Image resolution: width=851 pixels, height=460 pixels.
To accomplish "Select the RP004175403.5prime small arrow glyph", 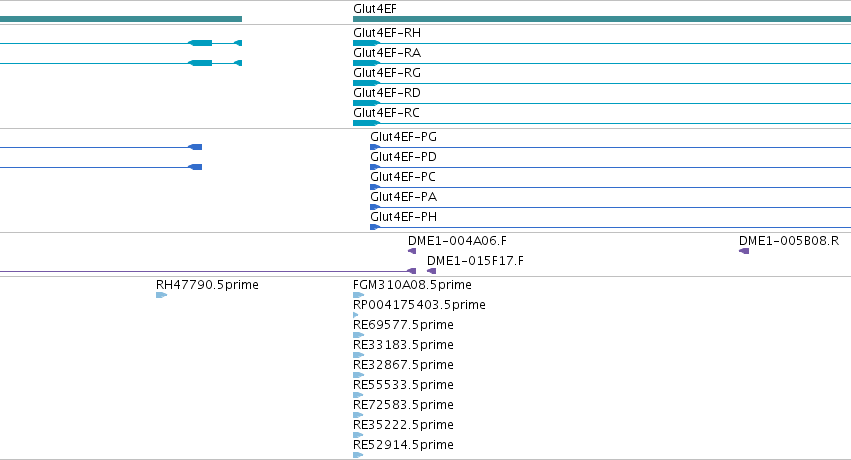I will (355, 315).
